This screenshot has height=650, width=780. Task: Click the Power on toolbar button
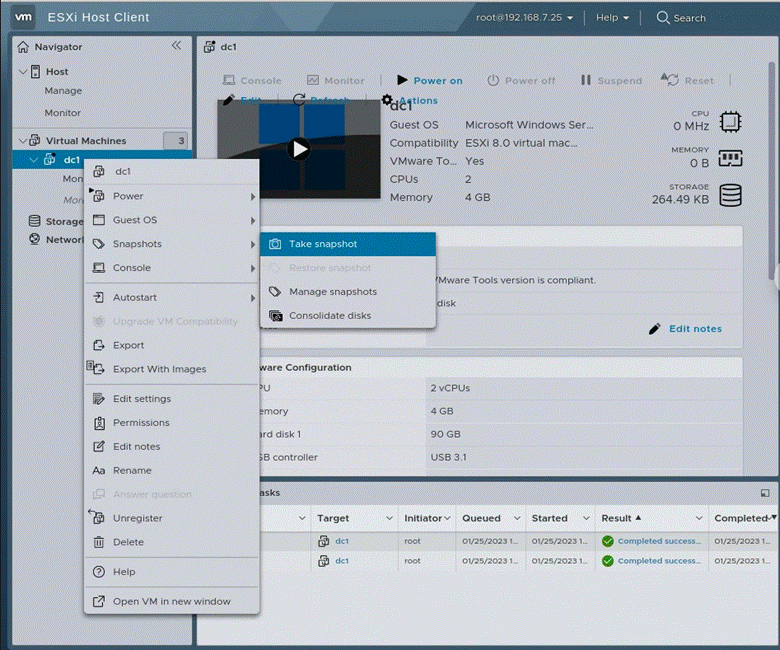pos(430,81)
